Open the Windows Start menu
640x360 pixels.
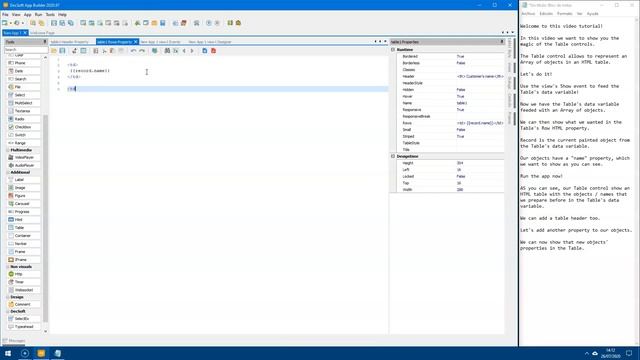(x=8, y=353)
